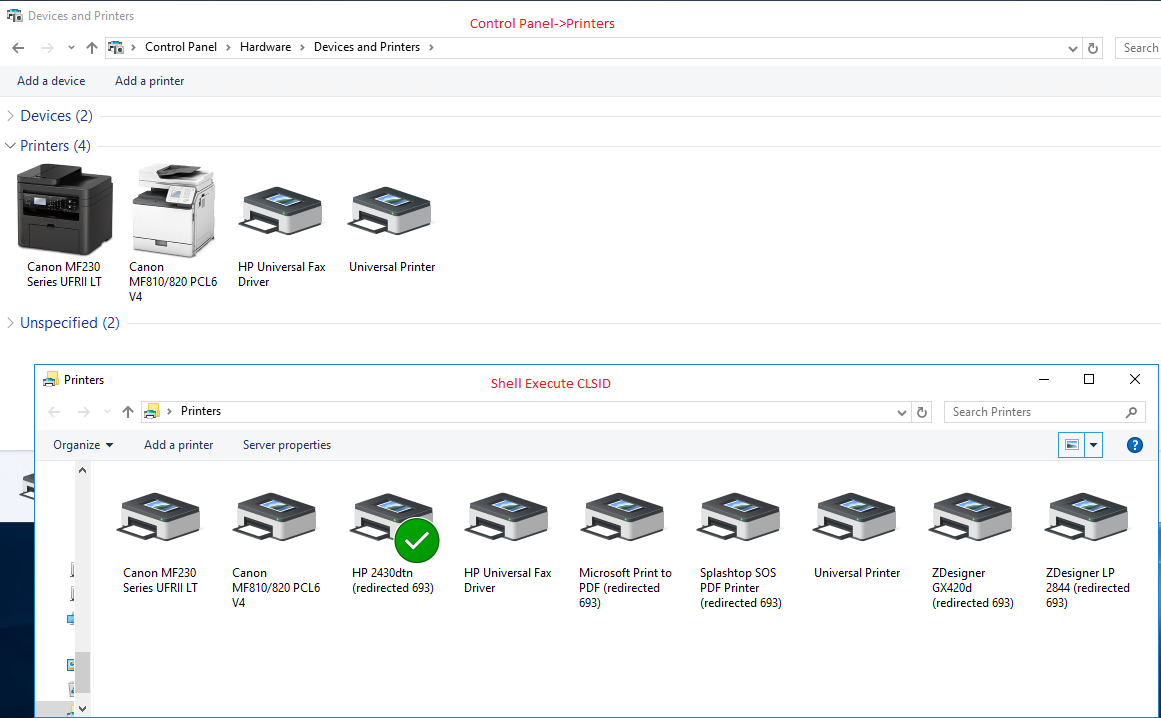Click the Search box in Devices and Printers
Viewport: 1161px width, 718px height.
pyautogui.click(x=1138, y=47)
